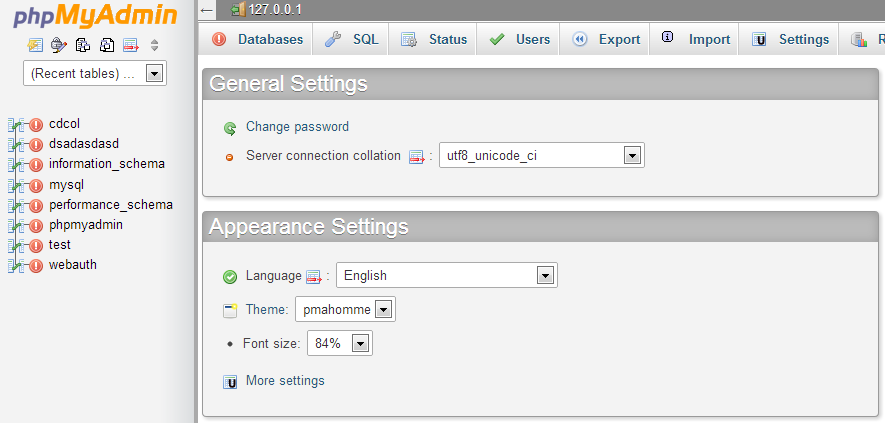Click the red alert icon beside information_schema
885x423 pixels.
[36, 165]
